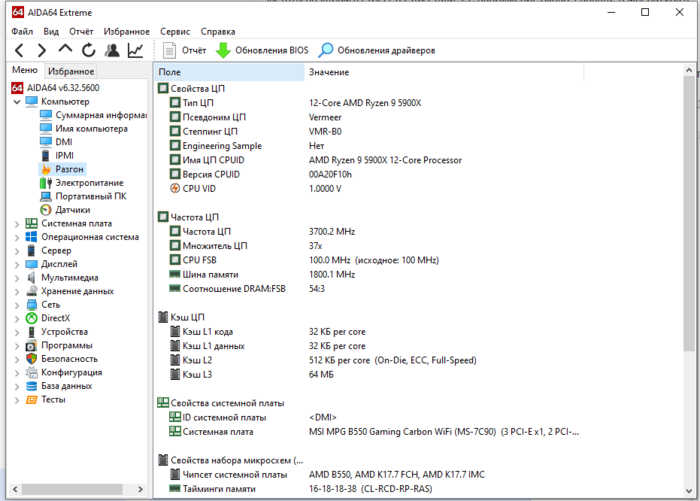700x501 pixels.
Task: Click the Тесты icon in tree
Action: [31, 400]
